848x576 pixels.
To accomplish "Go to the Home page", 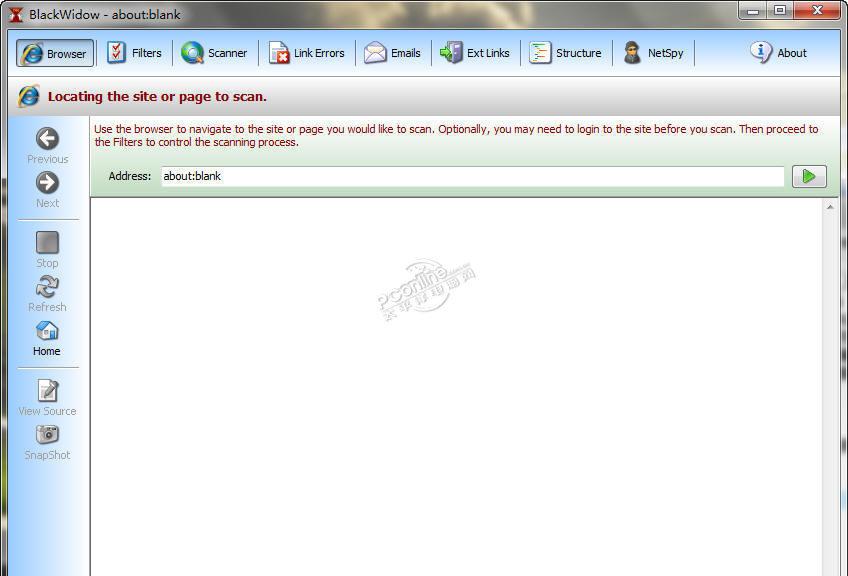I will [x=47, y=338].
